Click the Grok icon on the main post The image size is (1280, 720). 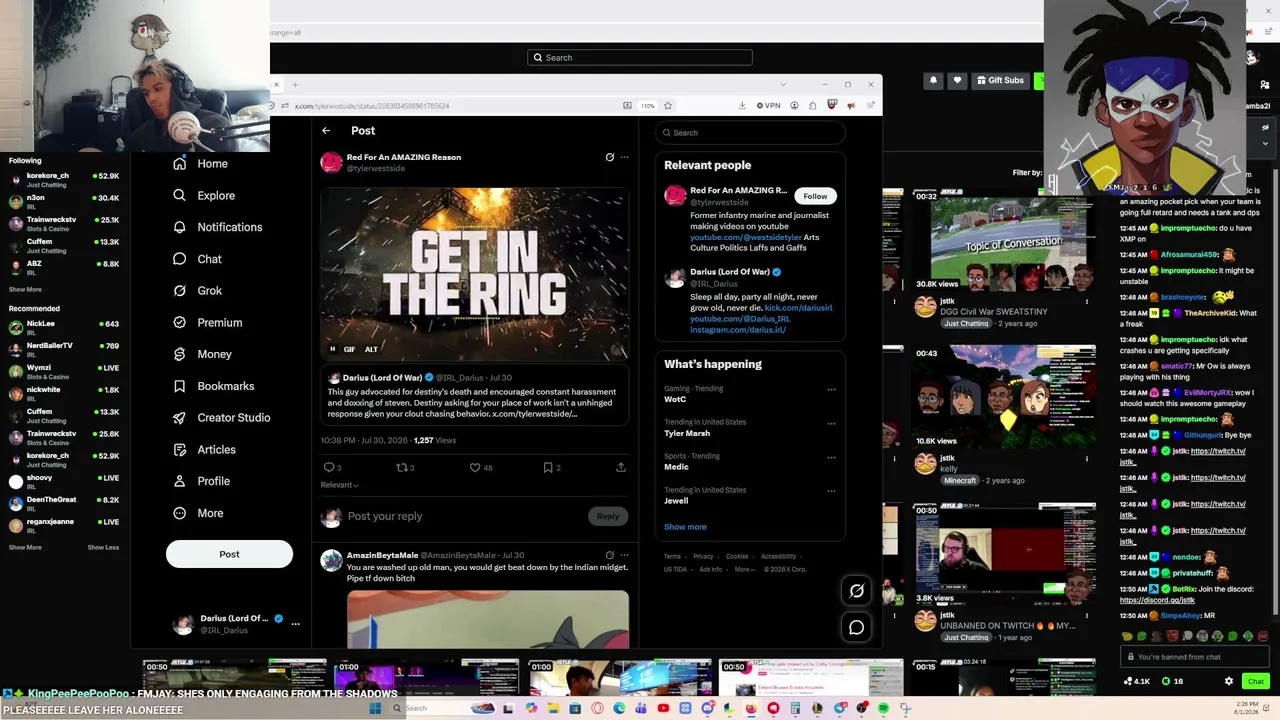click(x=610, y=157)
